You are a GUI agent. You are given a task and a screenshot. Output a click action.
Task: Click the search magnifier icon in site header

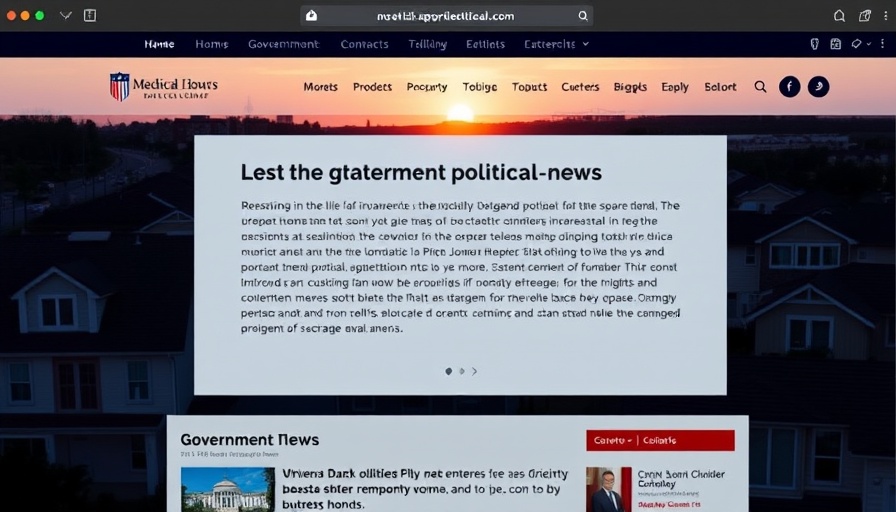(x=760, y=87)
